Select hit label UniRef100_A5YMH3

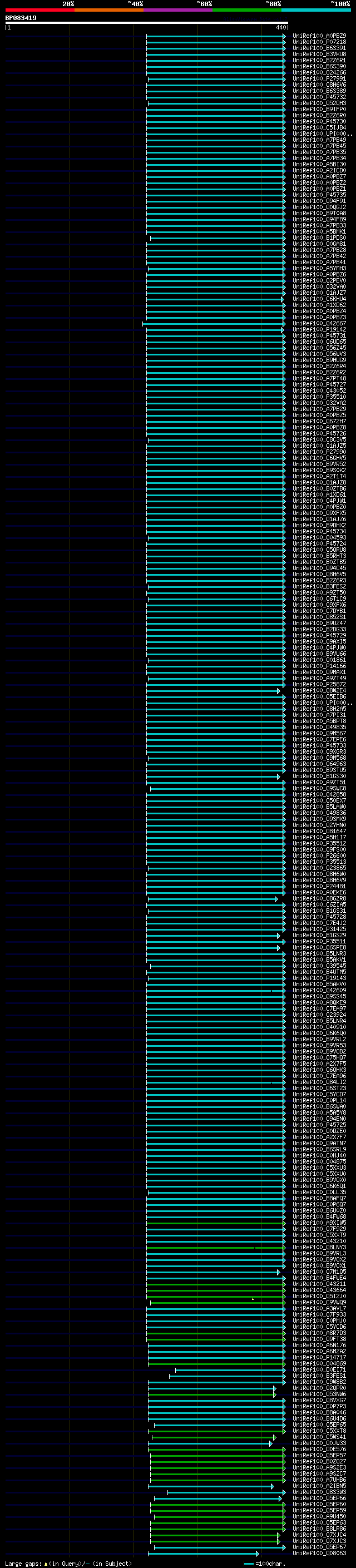coord(319,269)
